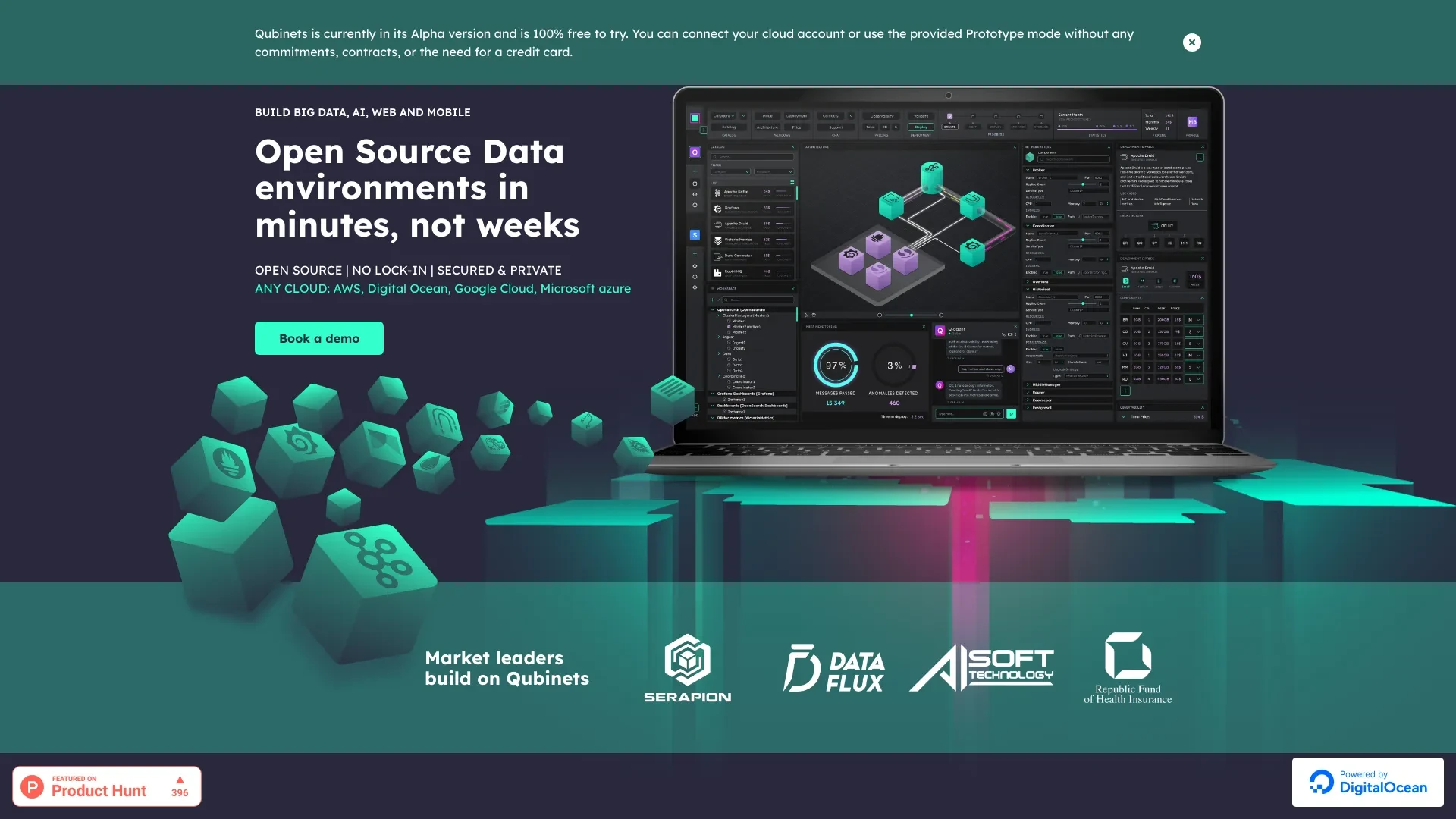Click the Product Hunt featured badge

tap(106, 785)
